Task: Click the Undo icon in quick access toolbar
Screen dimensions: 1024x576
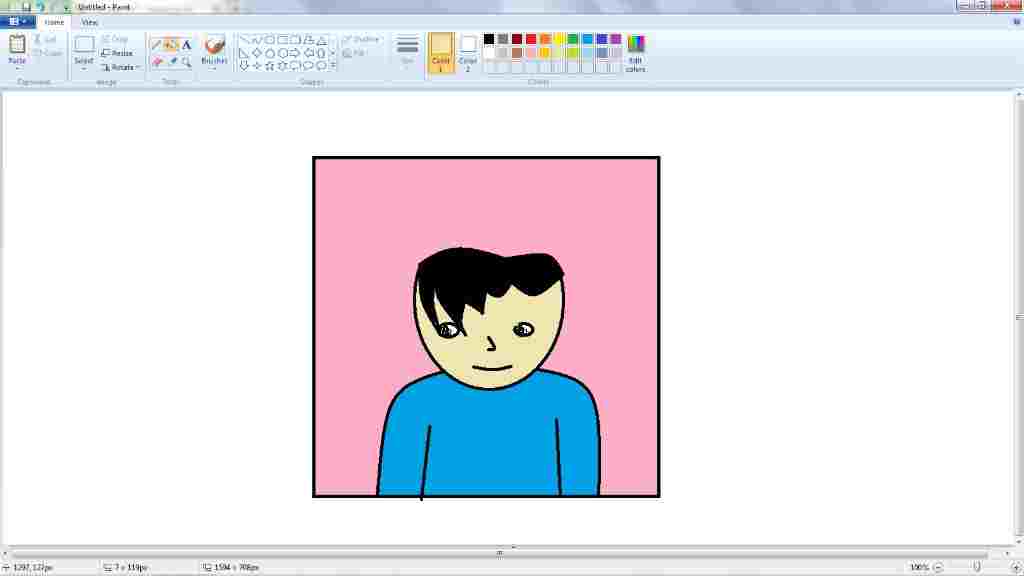Action: 40,7
